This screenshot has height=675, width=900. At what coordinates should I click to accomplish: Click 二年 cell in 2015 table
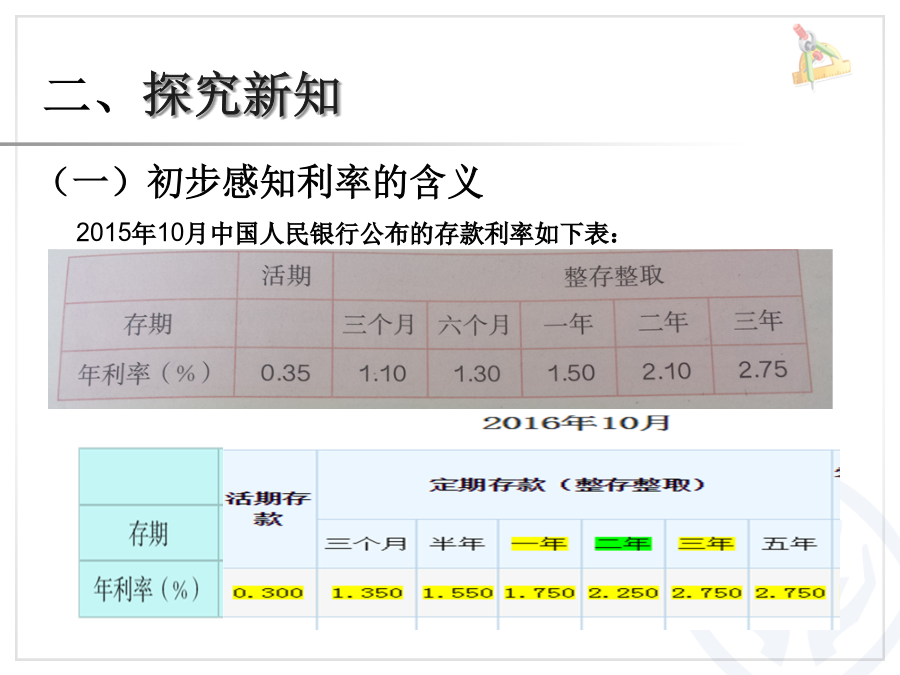[x=663, y=322]
